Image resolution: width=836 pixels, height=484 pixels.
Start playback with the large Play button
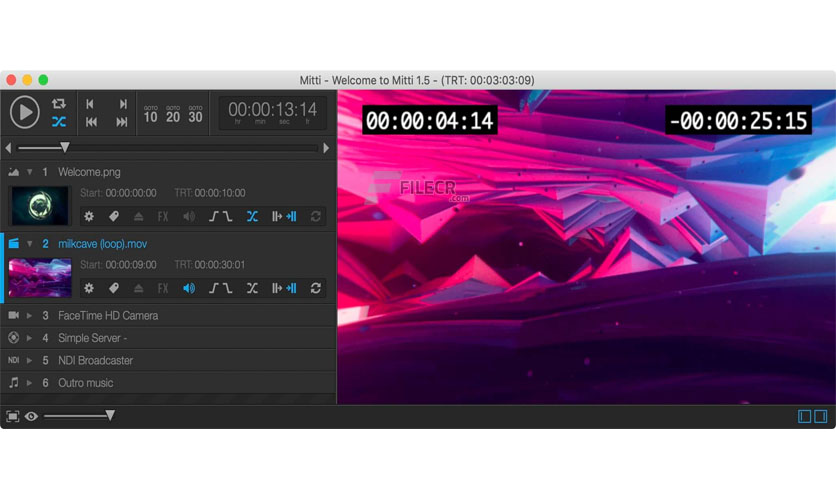[x=25, y=112]
